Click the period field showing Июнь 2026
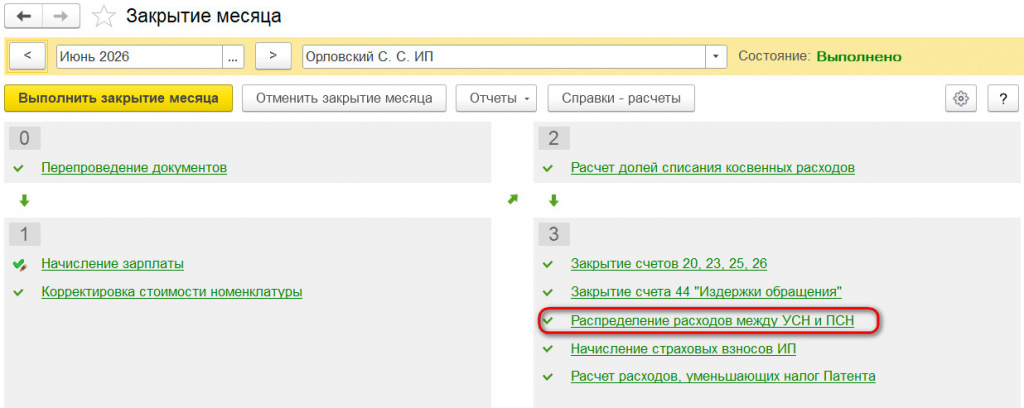The image size is (1024, 408). click(x=140, y=57)
